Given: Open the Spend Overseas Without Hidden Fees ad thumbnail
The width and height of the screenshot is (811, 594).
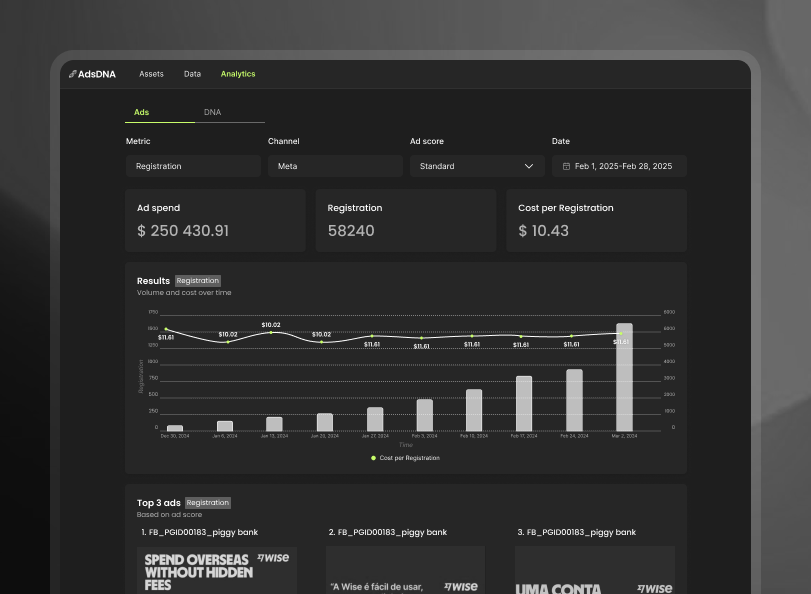Looking at the screenshot, I should (x=217, y=570).
